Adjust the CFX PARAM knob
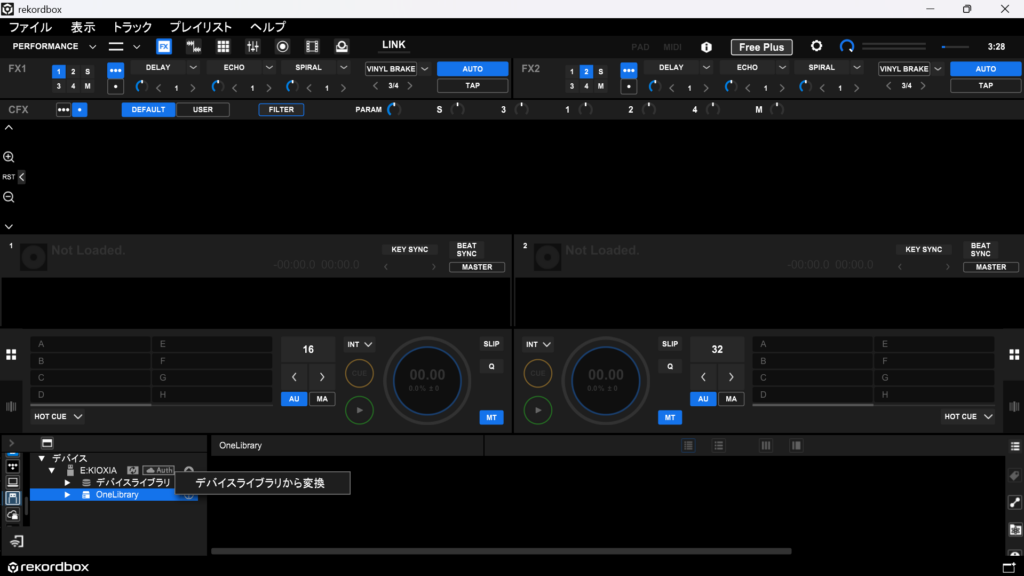Image resolution: width=1024 pixels, height=576 pixels. (393, 109)
